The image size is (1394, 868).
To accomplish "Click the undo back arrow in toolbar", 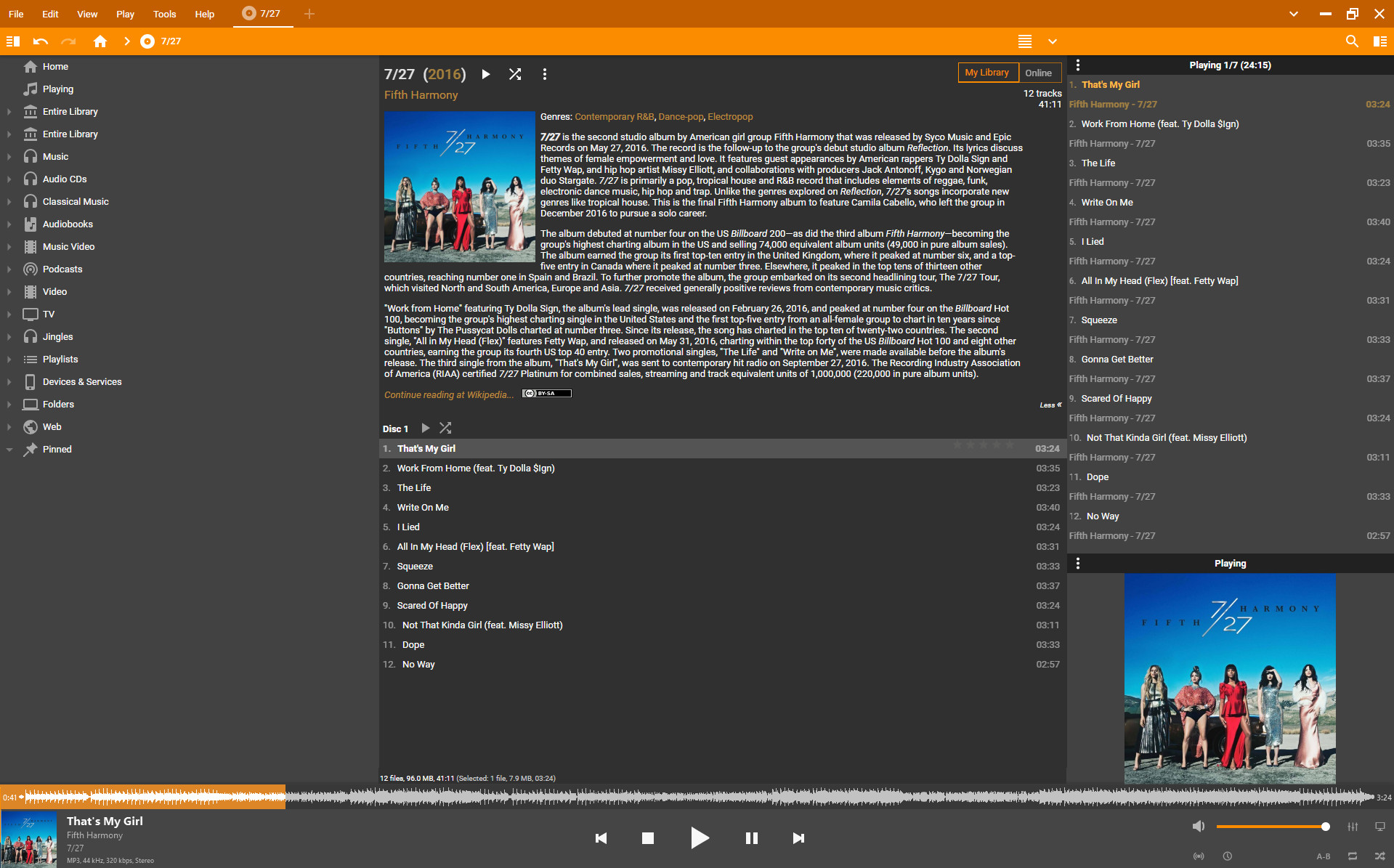I will (41, 41).
